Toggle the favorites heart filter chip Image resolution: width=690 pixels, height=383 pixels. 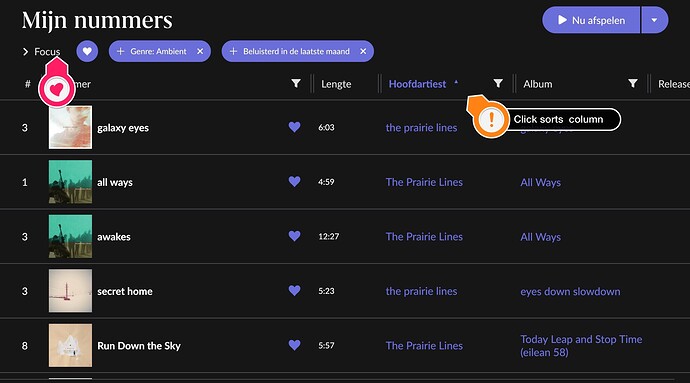87,52
